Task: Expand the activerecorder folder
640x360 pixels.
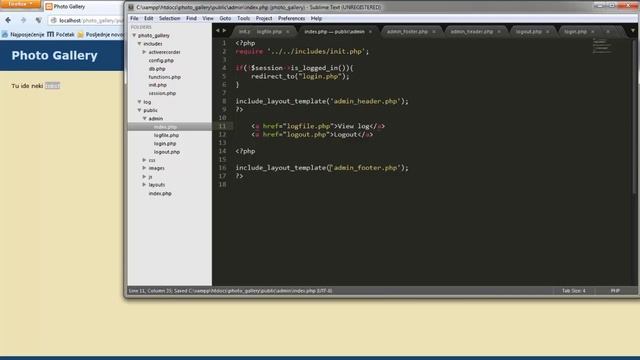Action: coord(144,52)
